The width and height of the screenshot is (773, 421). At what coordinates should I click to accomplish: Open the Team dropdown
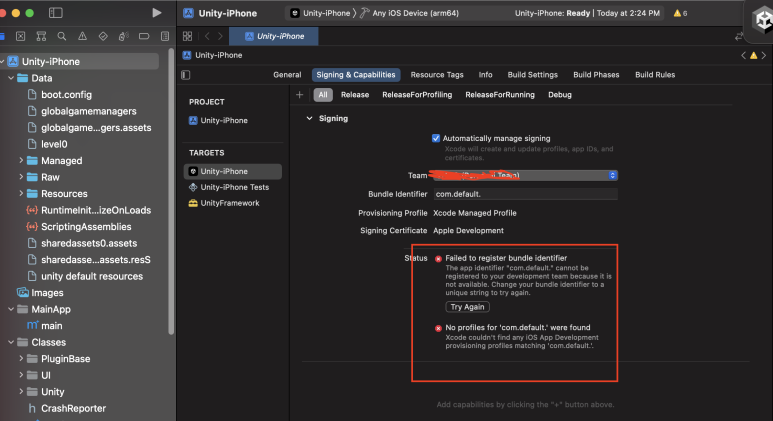[x=526, y=175]
